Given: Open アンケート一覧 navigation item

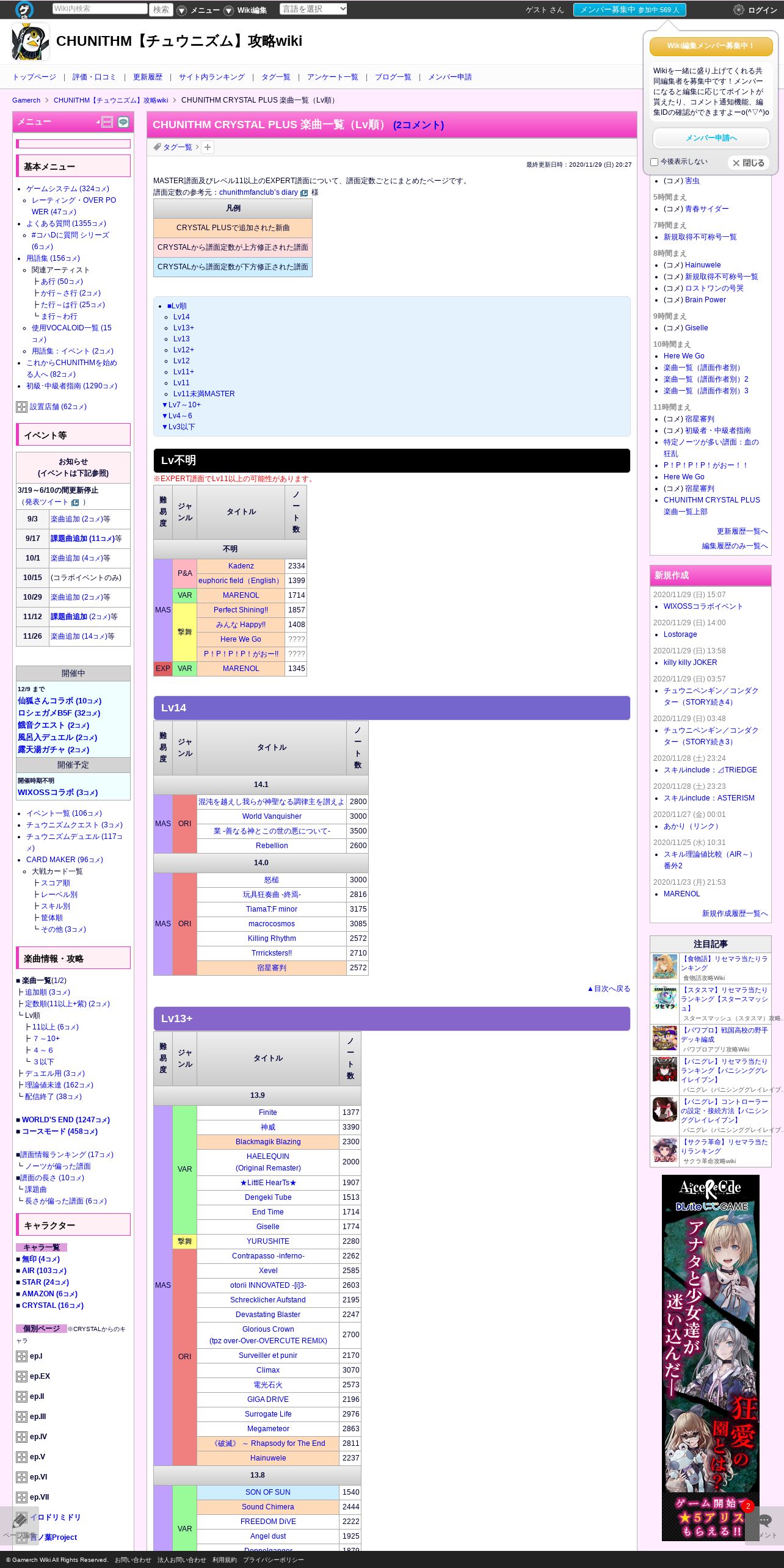Looking at the screenshot, I should click(333, 77).
